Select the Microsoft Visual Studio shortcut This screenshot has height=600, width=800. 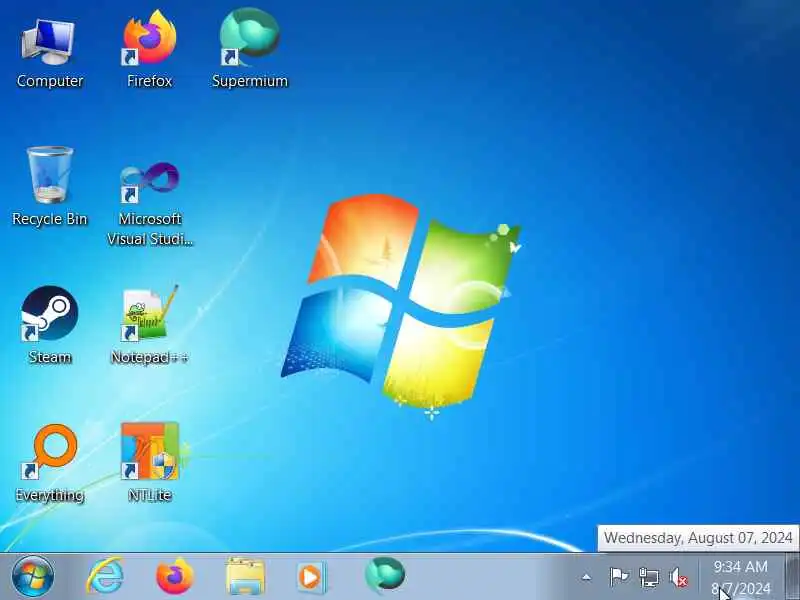tap(149, 203)
